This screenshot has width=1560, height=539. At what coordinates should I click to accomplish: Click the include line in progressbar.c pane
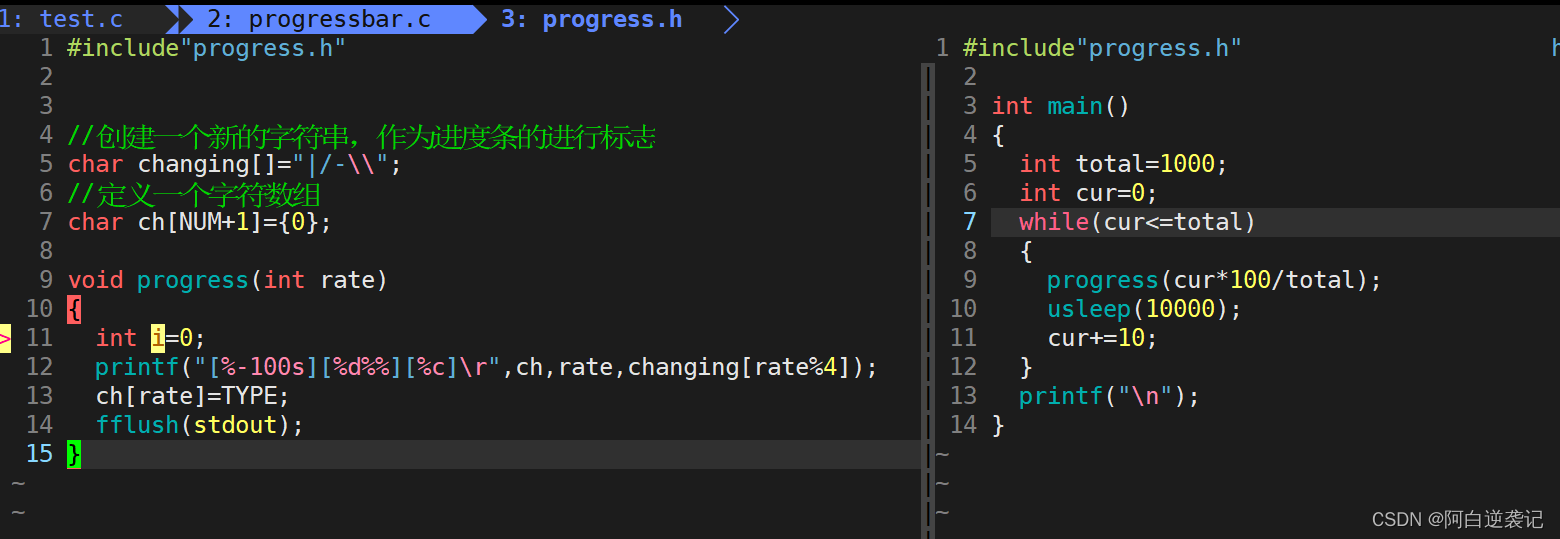point(207,48)
